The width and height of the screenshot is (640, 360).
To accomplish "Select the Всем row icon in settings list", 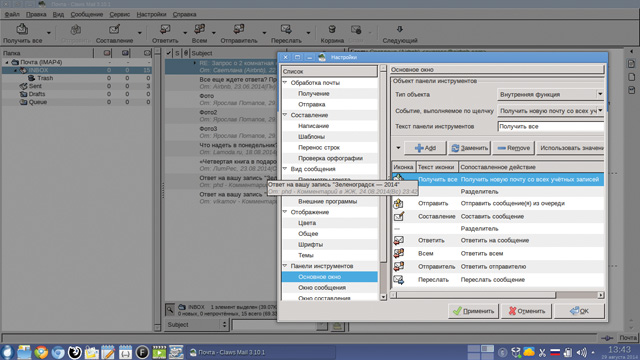I will (398, 253).
